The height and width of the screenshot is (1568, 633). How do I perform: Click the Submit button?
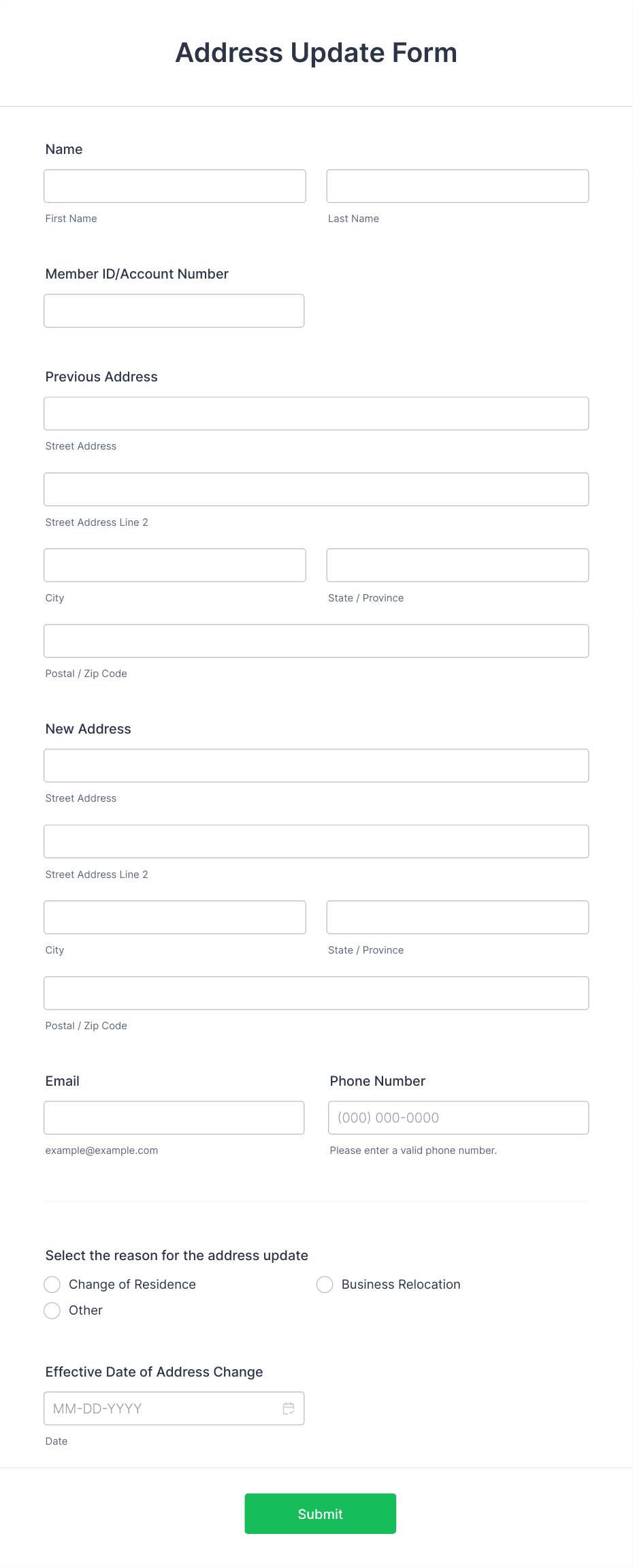click(320, 1514)
